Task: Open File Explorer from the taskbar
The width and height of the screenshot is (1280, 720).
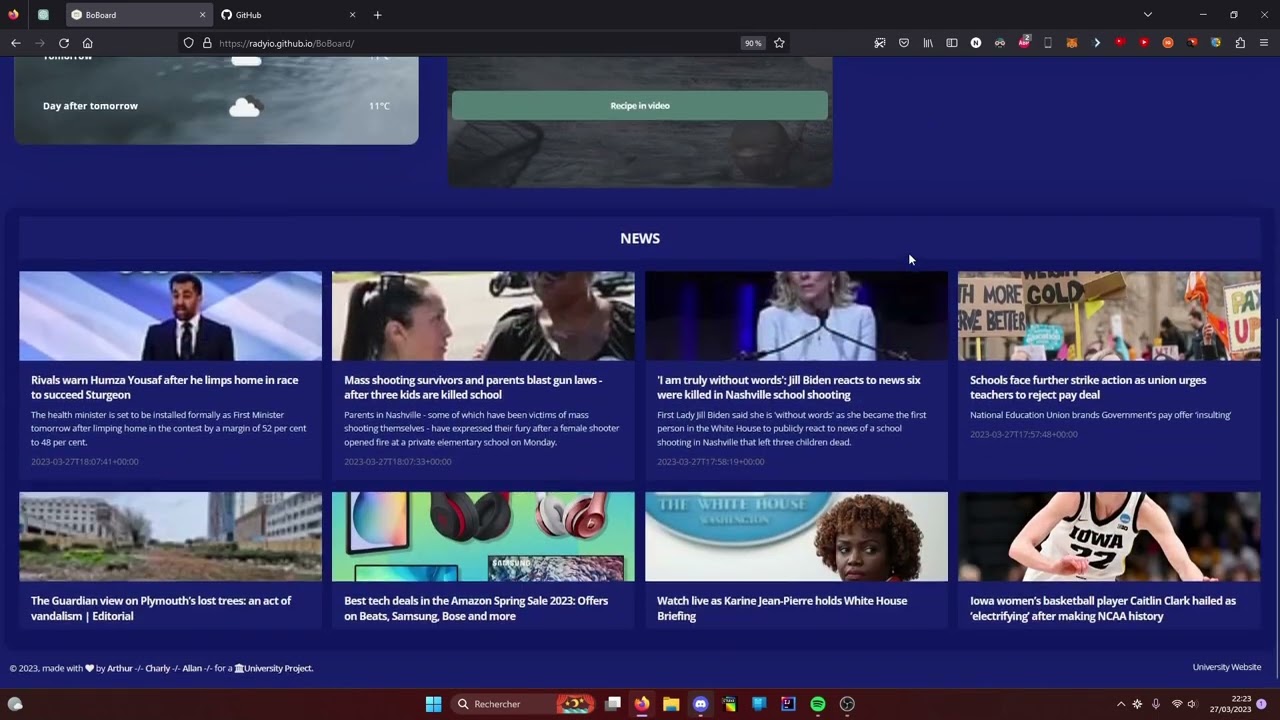Action: pos(671,704)
